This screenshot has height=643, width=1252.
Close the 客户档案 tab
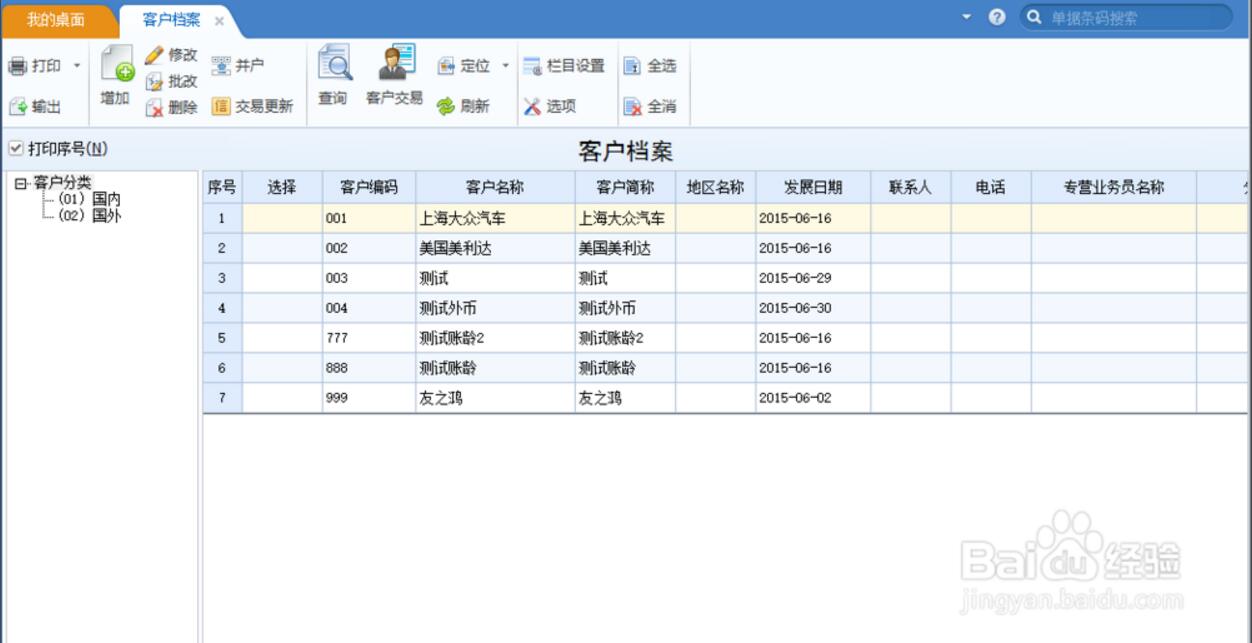click(219, 21)
